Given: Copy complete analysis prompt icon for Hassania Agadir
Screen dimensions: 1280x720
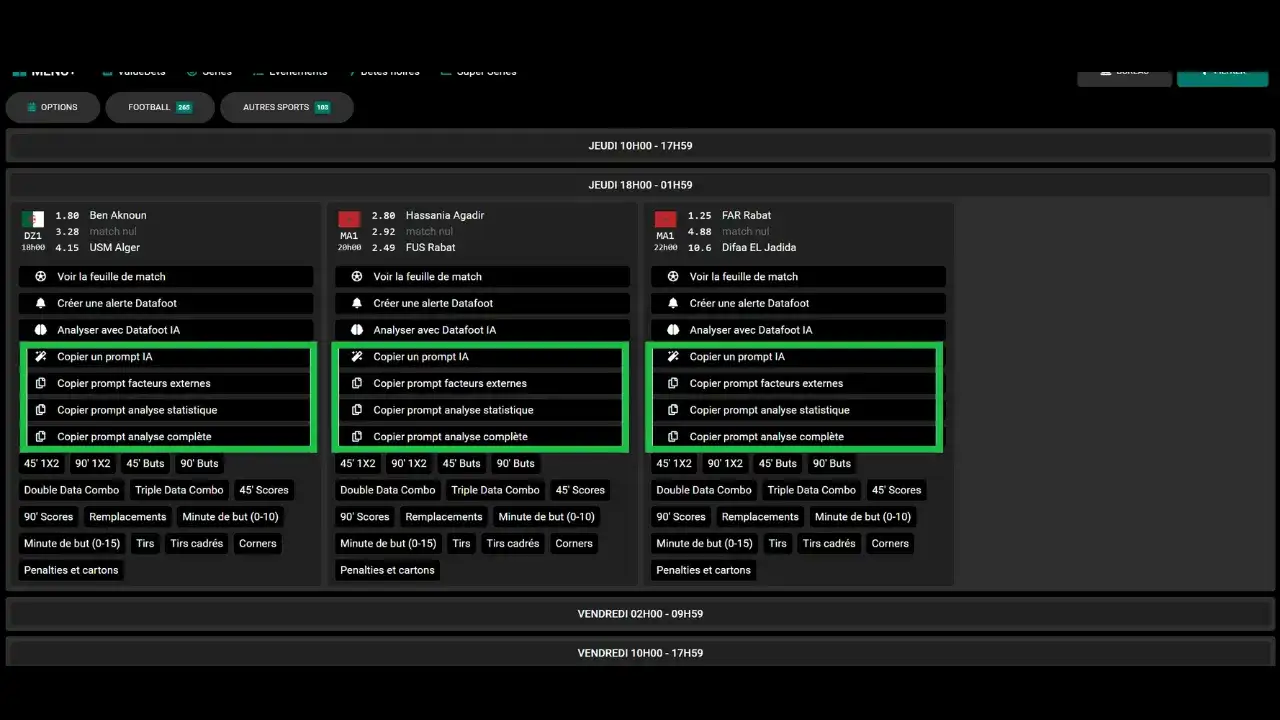Looking at the screenshot, I should click(x=357, y=437).
